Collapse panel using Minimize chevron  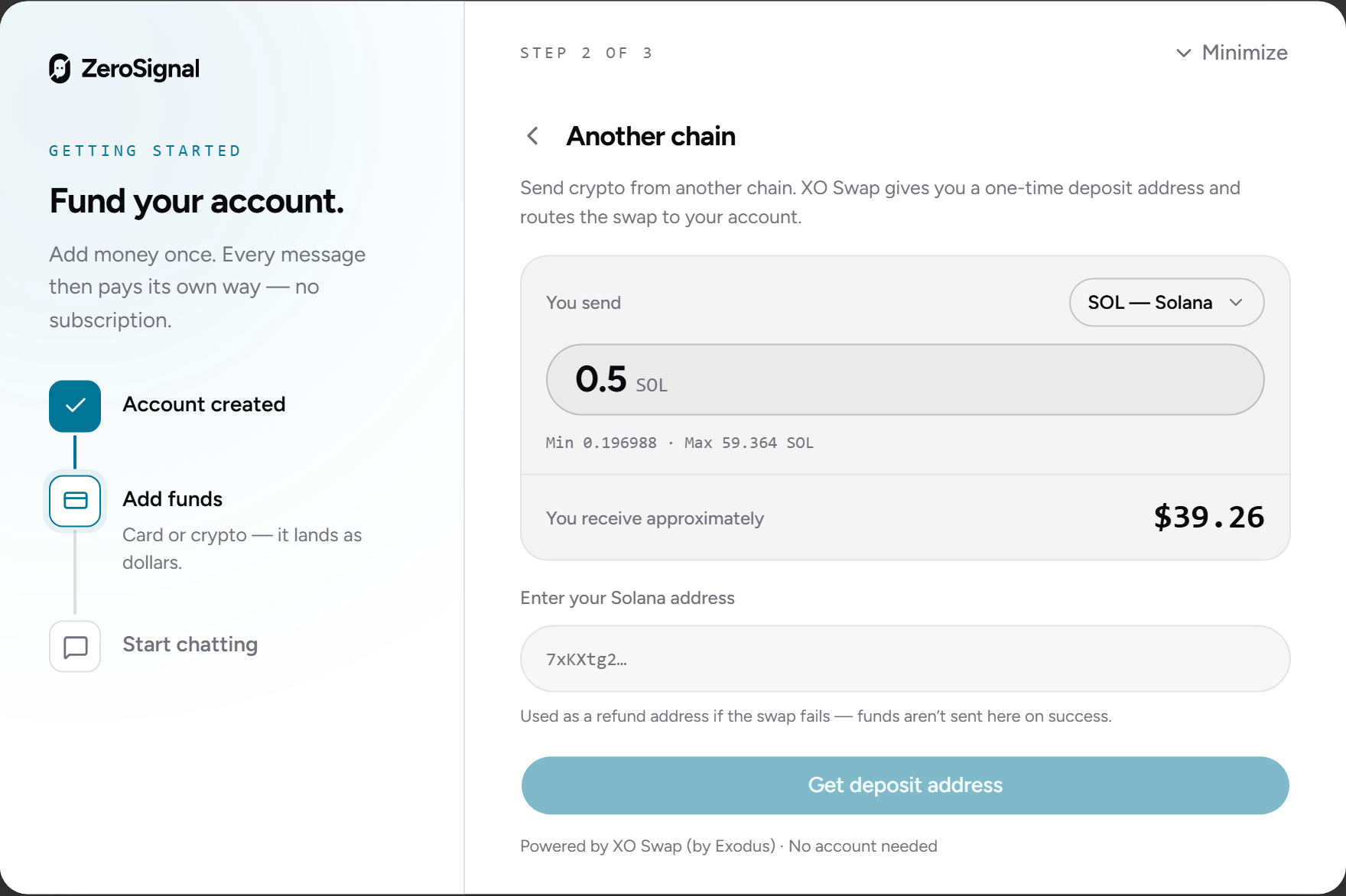1183,53
